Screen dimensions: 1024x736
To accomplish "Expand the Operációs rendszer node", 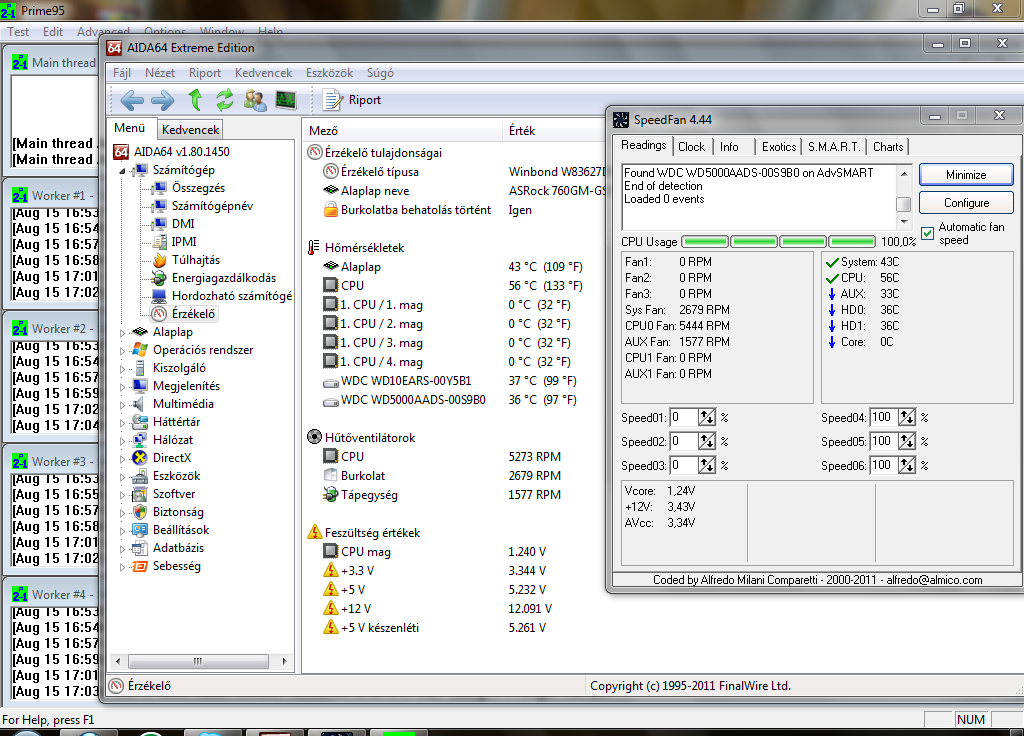I will (122, 351).
